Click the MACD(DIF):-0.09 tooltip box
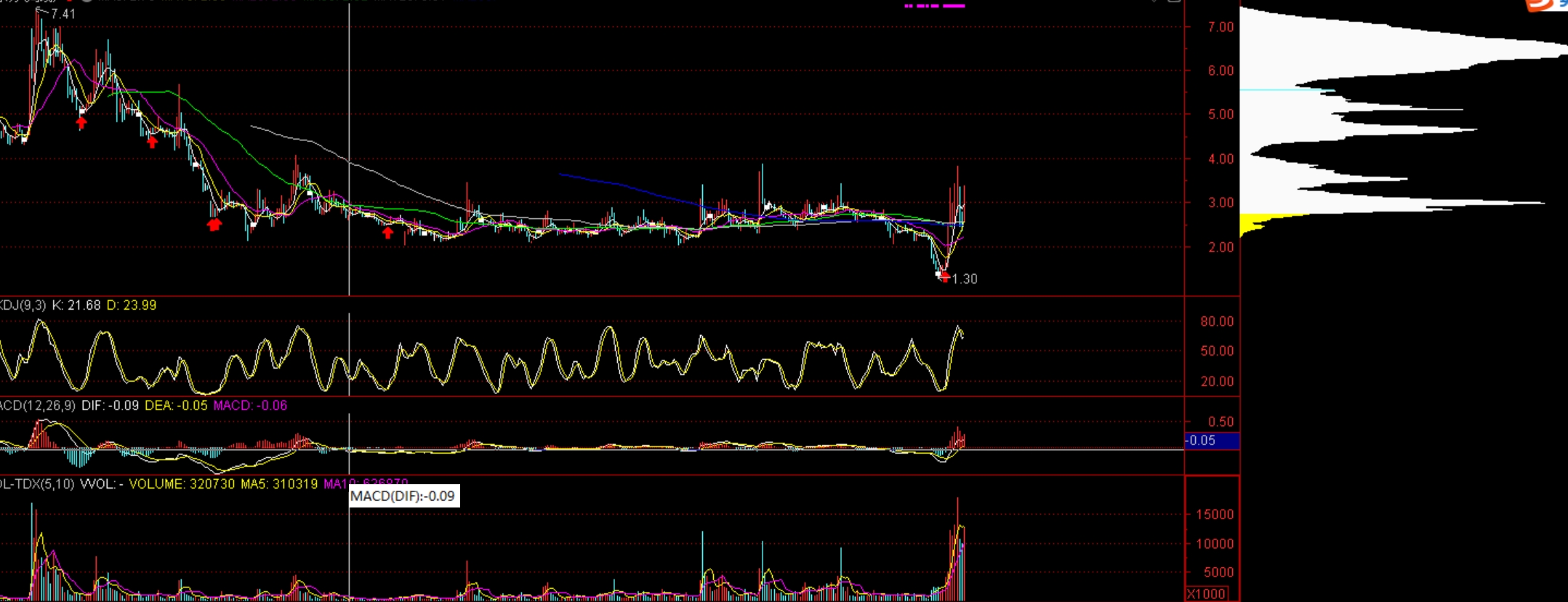The image size is (1568, 602). [x=404, y=496]
